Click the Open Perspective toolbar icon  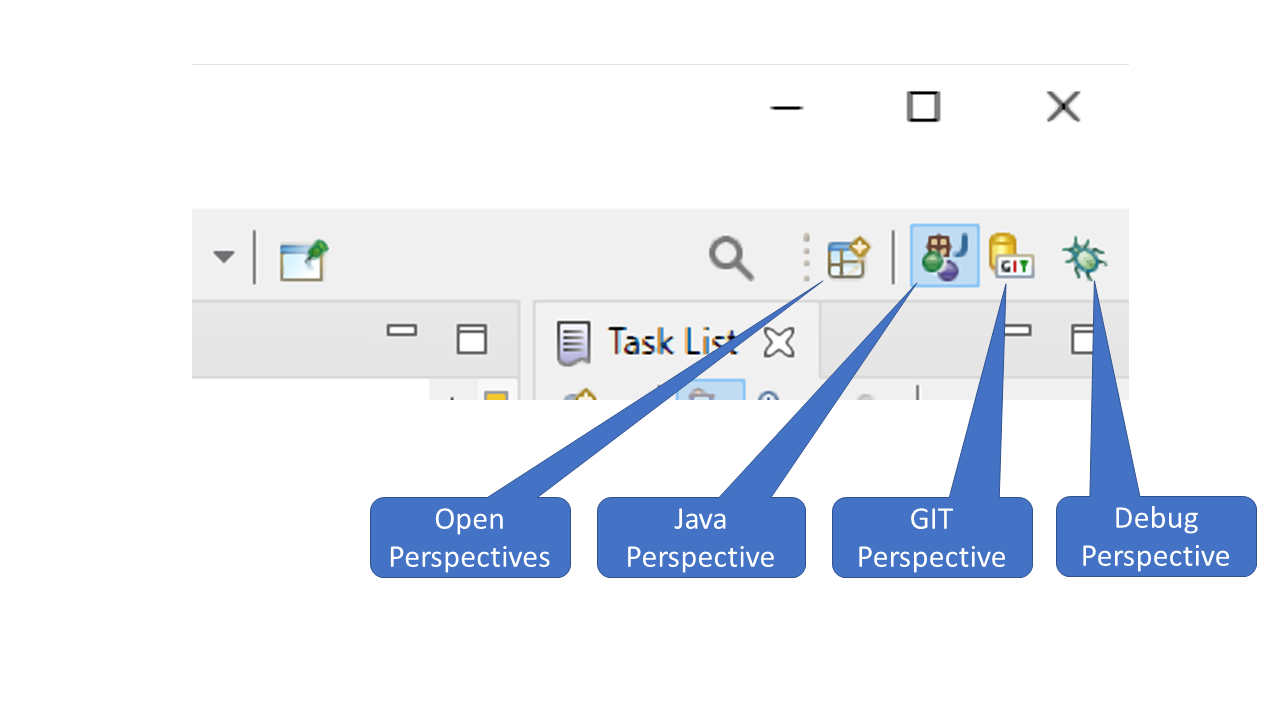click(848, 258)
